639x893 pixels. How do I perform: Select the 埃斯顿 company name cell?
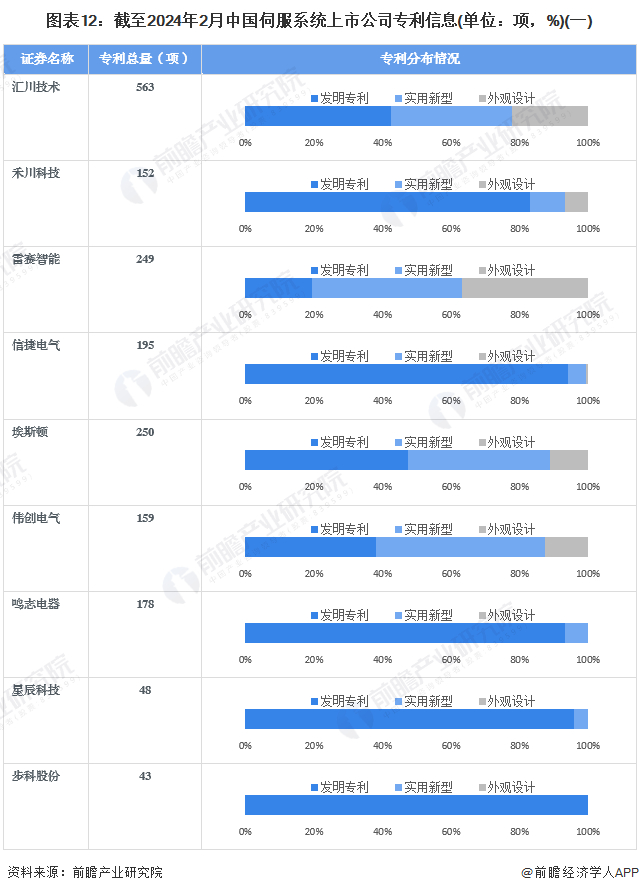(30, 431)
